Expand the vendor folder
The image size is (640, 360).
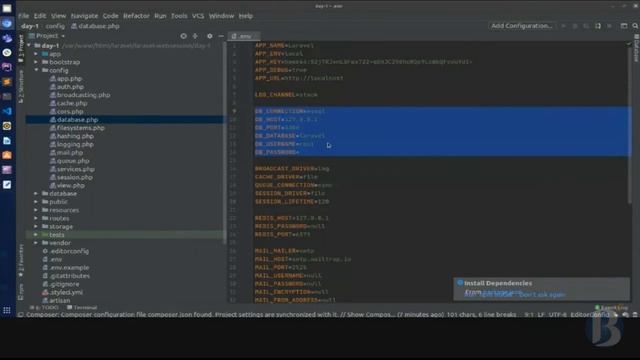36,243
